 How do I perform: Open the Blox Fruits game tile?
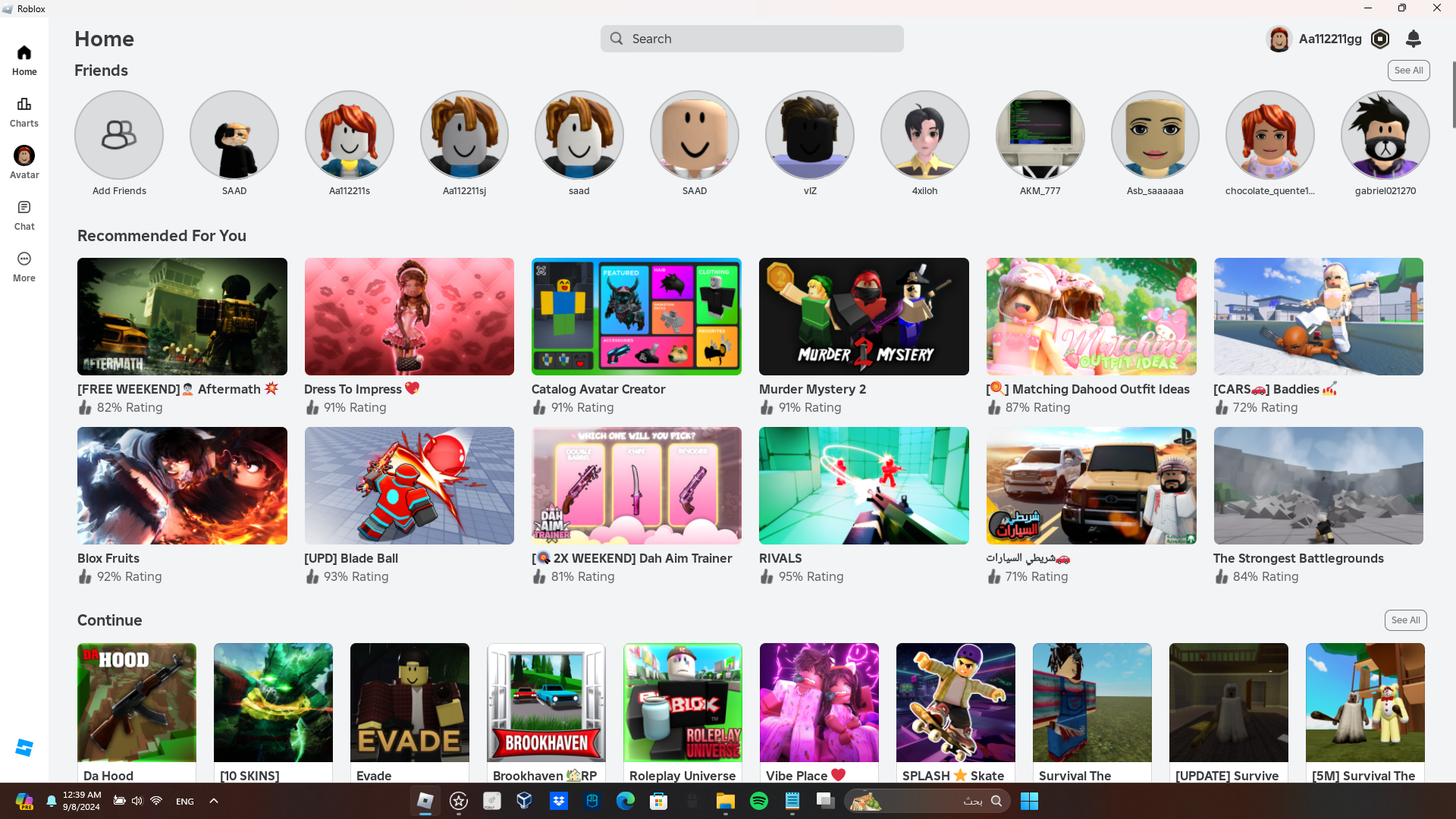point(182,485)
